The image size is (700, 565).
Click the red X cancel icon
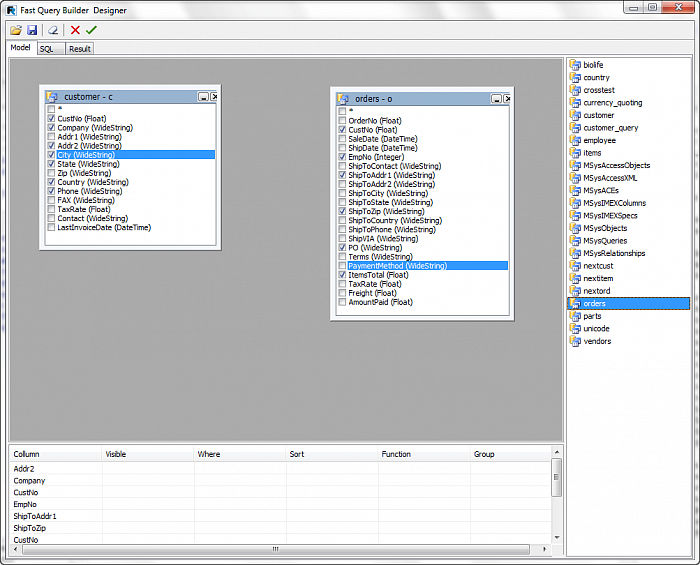click(75, 31)
